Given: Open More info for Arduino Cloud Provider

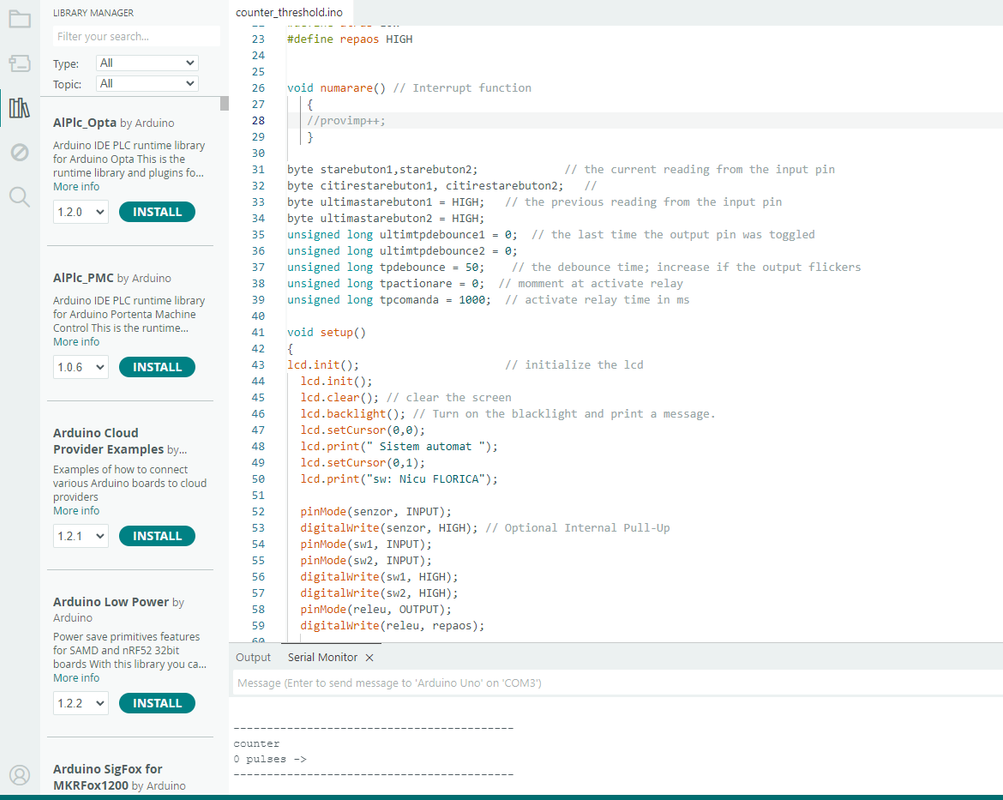Looking at the screenshot, I should [x=76, y=511].
